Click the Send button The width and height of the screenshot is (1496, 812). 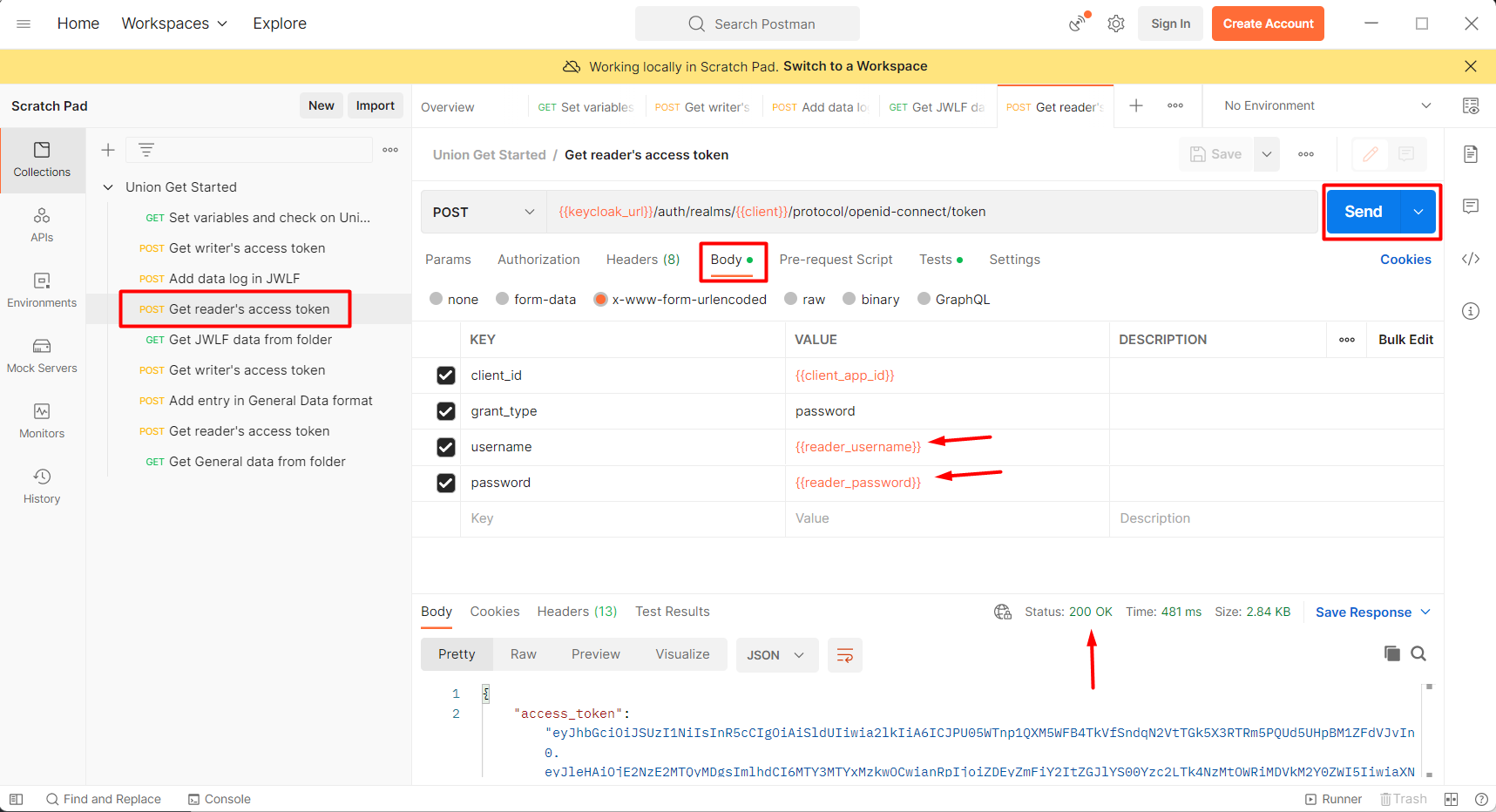(1363, 212)
